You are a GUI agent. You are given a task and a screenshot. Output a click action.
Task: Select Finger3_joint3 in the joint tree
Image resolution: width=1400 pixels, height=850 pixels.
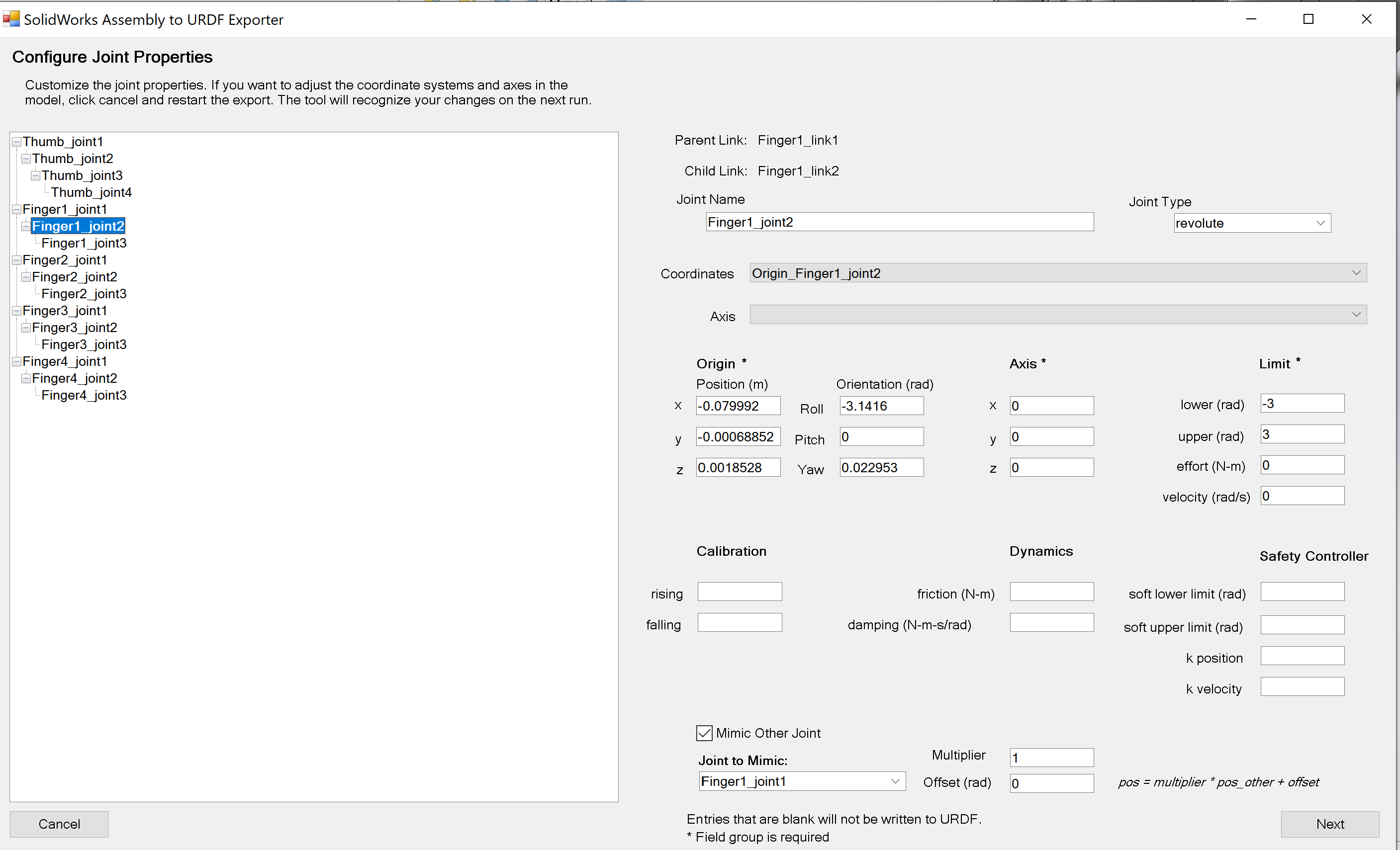(84, 344)
